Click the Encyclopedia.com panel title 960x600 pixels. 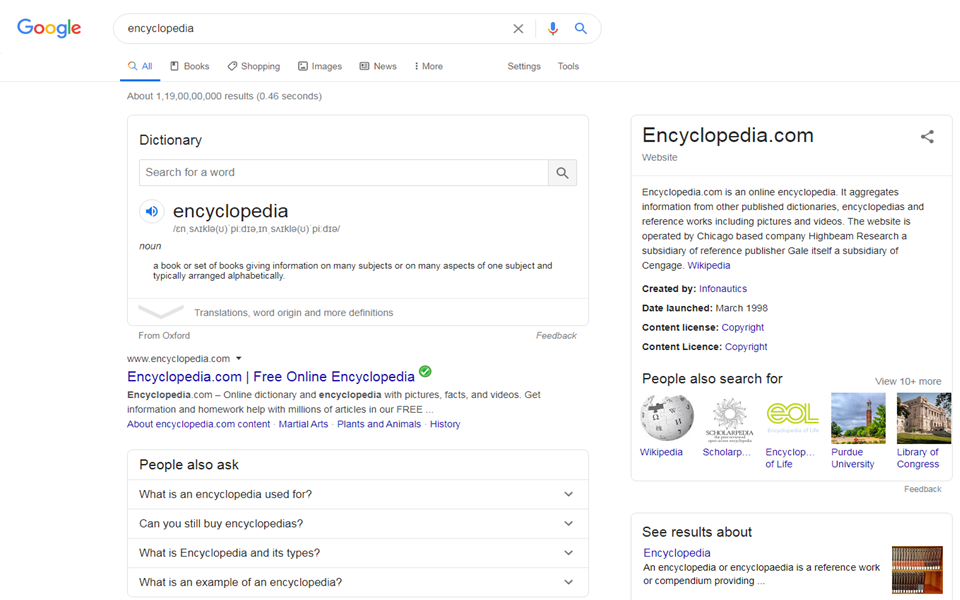(x=727, y=135)
